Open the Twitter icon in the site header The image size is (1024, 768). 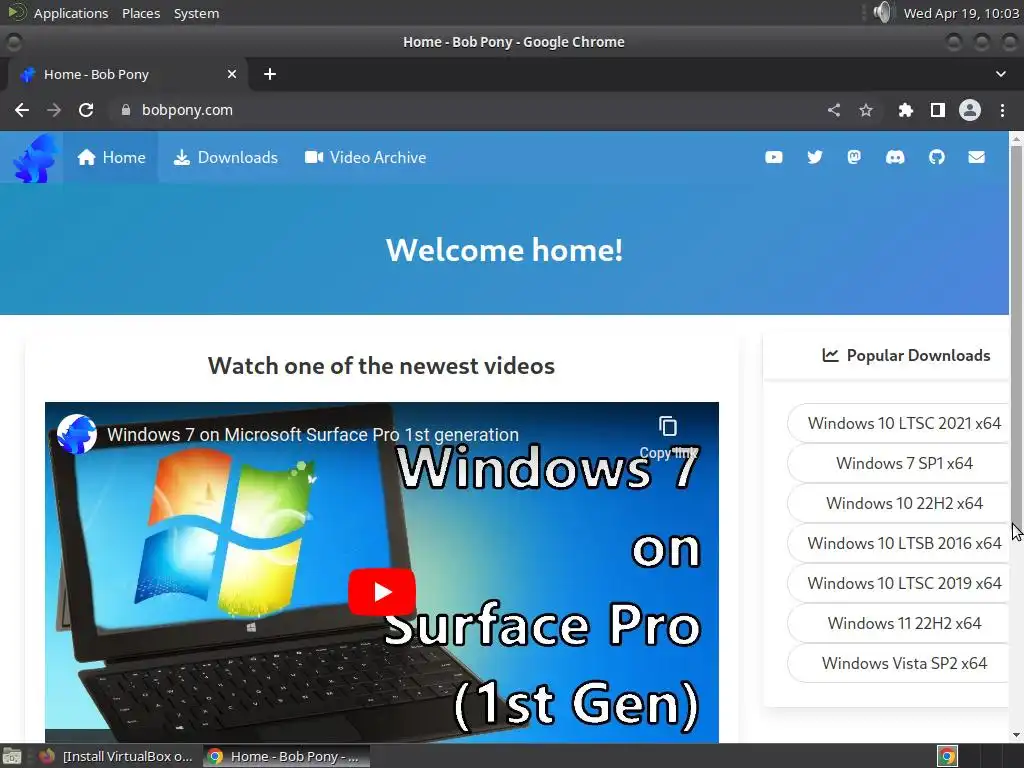814,157
